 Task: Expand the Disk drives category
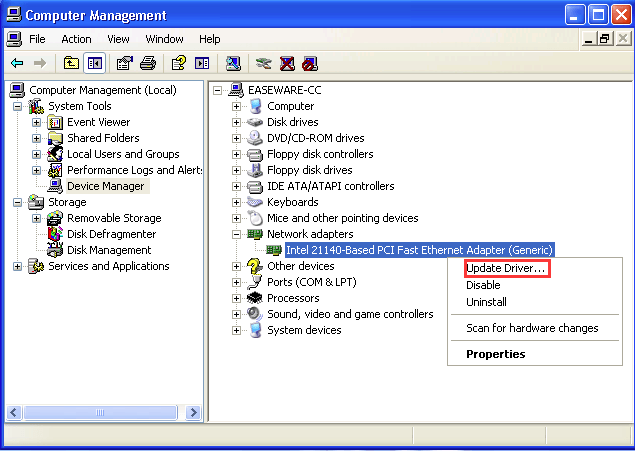pyautogui.click(x=237, y=122)
